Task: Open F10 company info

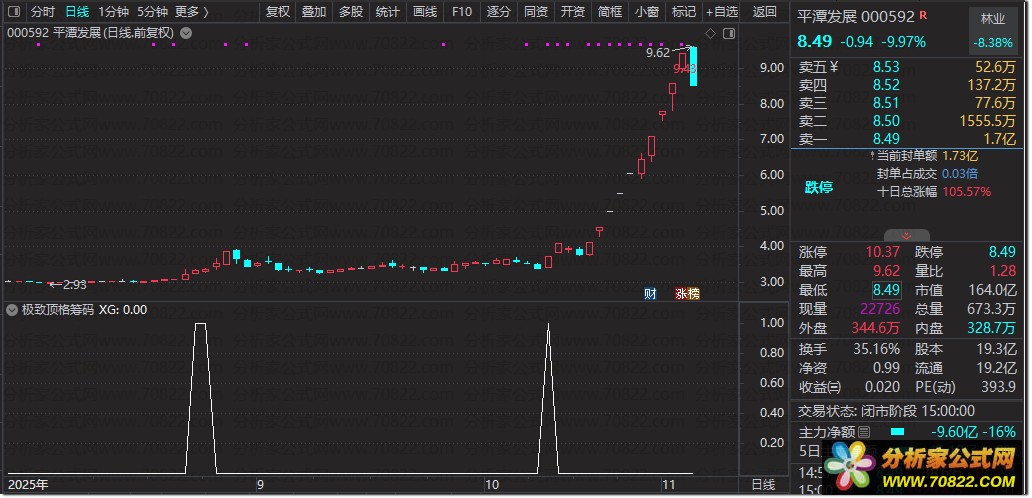Action: click(461, 12)
